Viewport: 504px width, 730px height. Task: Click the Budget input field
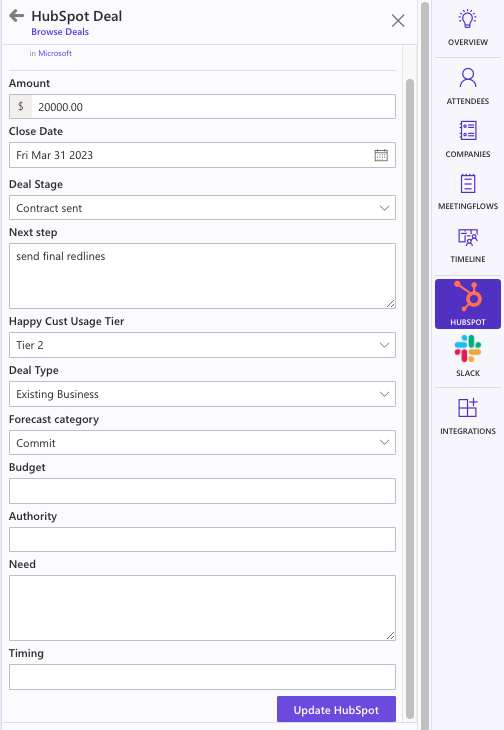pyautogui.click(x=202, y=491)
